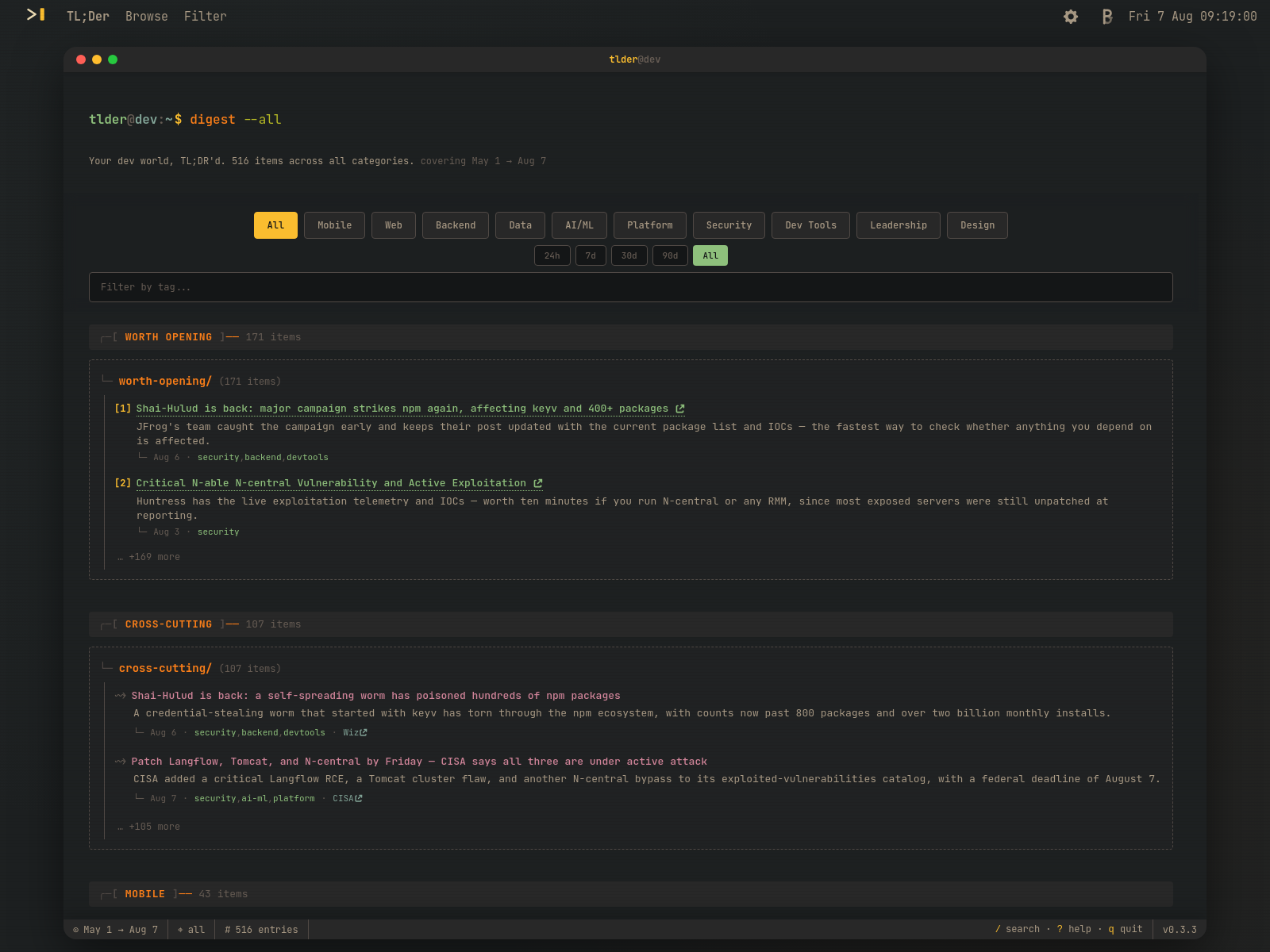
Task: Select the Backend category filter
Action: pyautogui.click(x=456, y=225)
